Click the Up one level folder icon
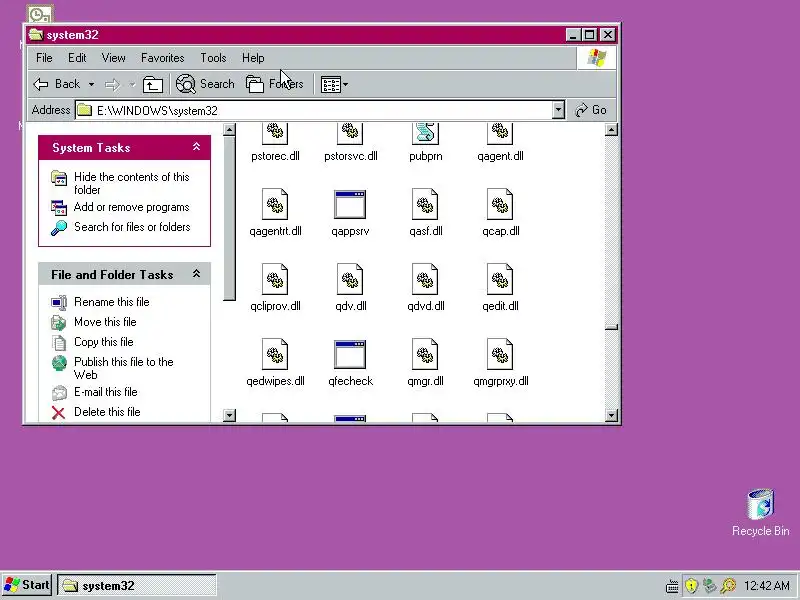 point(153,84)
